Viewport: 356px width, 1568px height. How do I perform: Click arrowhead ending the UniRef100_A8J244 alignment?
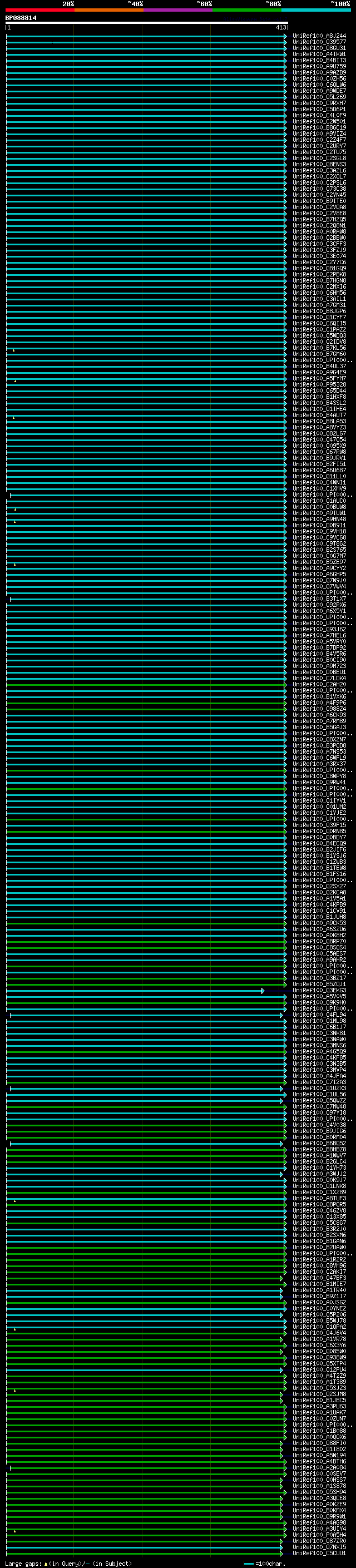(x=285, y=36)
